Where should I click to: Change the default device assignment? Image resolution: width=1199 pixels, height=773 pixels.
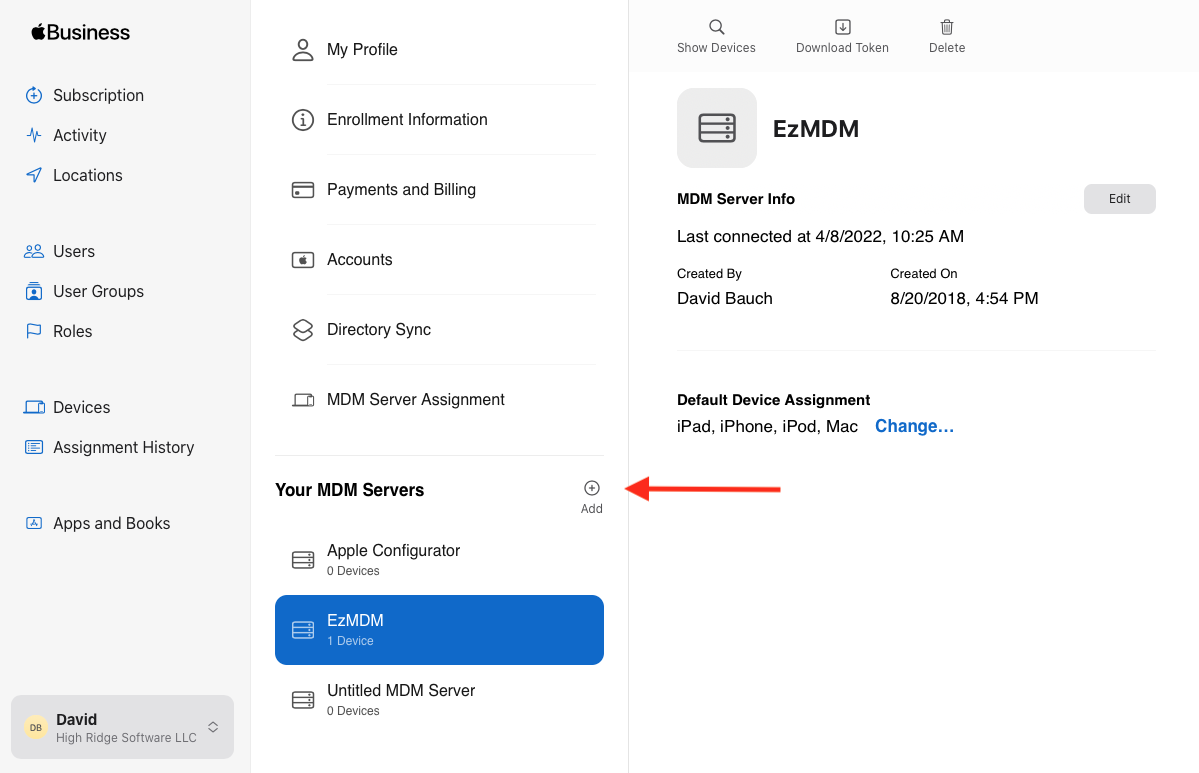click(x=915, y=427)
